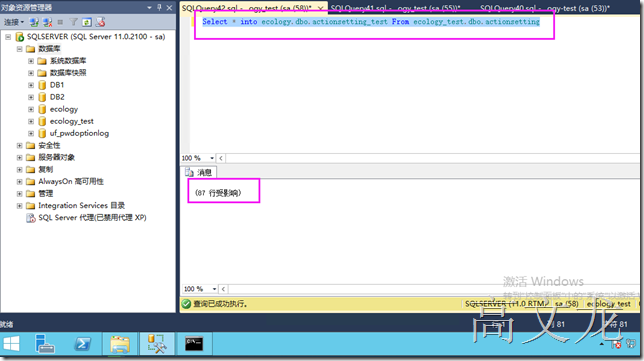Expand the DB2 database node
Viewport: 644px width, 361px height.
coord(31,97)
